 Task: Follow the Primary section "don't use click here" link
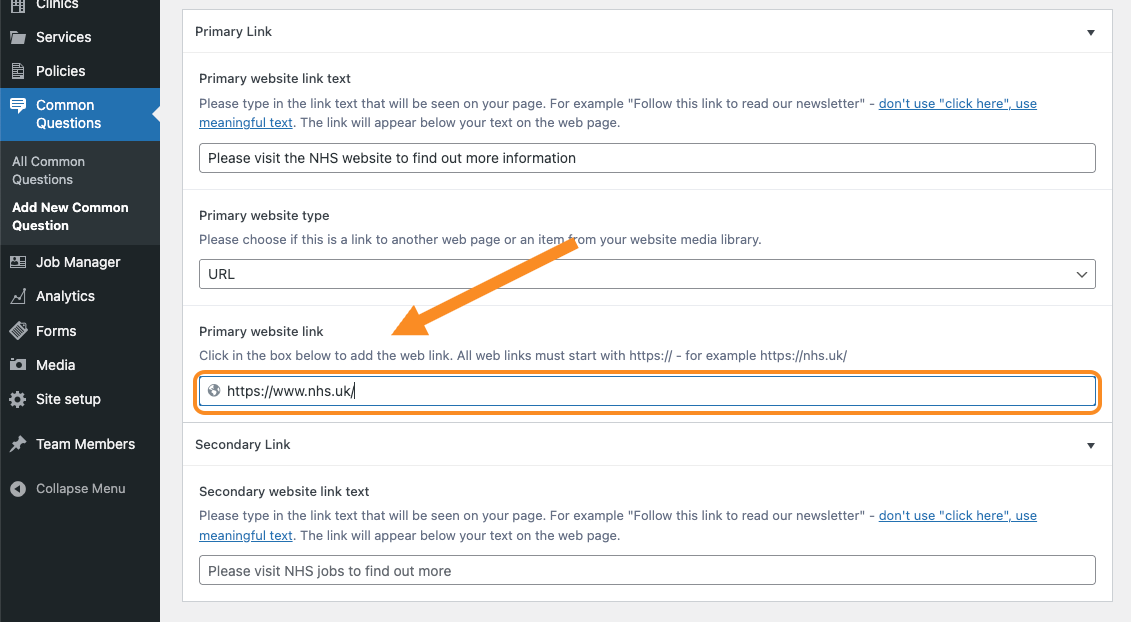coord(957,103)
